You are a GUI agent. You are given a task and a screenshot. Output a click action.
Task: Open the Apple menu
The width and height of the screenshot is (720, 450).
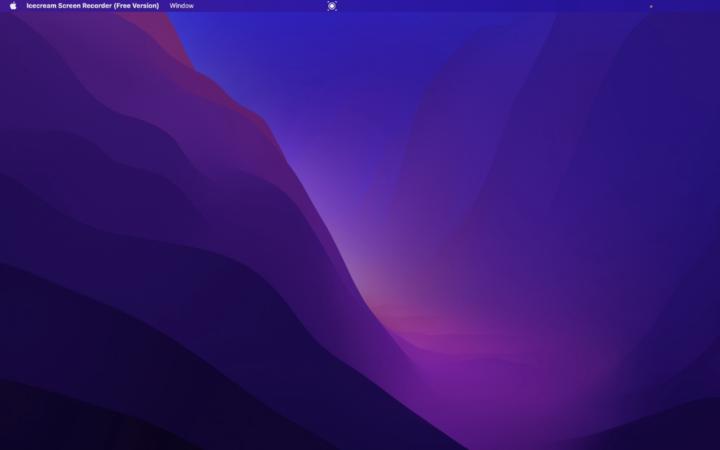pyautogui.click(x=13, y=6)
